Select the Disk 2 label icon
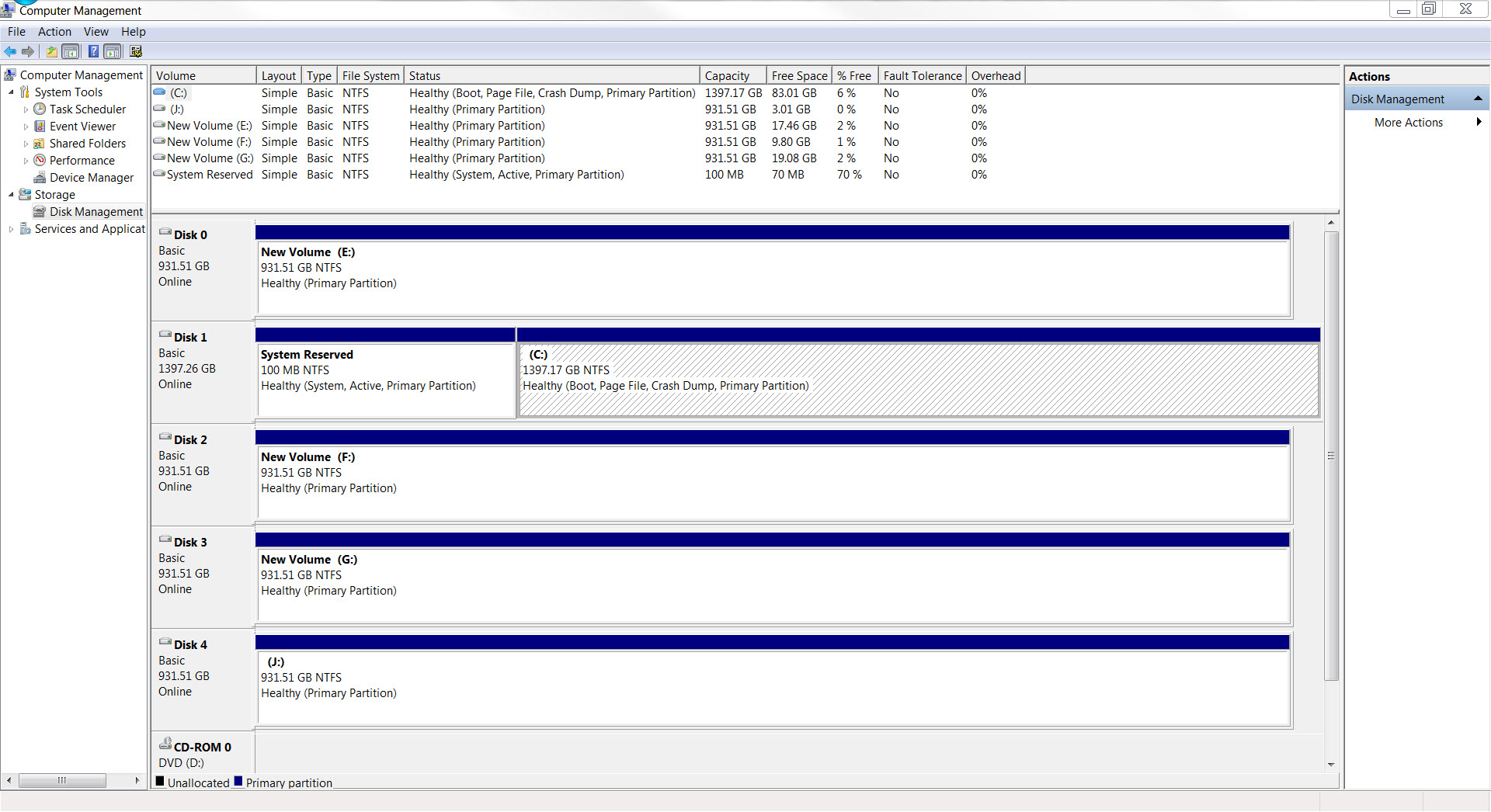1491x812 pixels. coord(165,437)
